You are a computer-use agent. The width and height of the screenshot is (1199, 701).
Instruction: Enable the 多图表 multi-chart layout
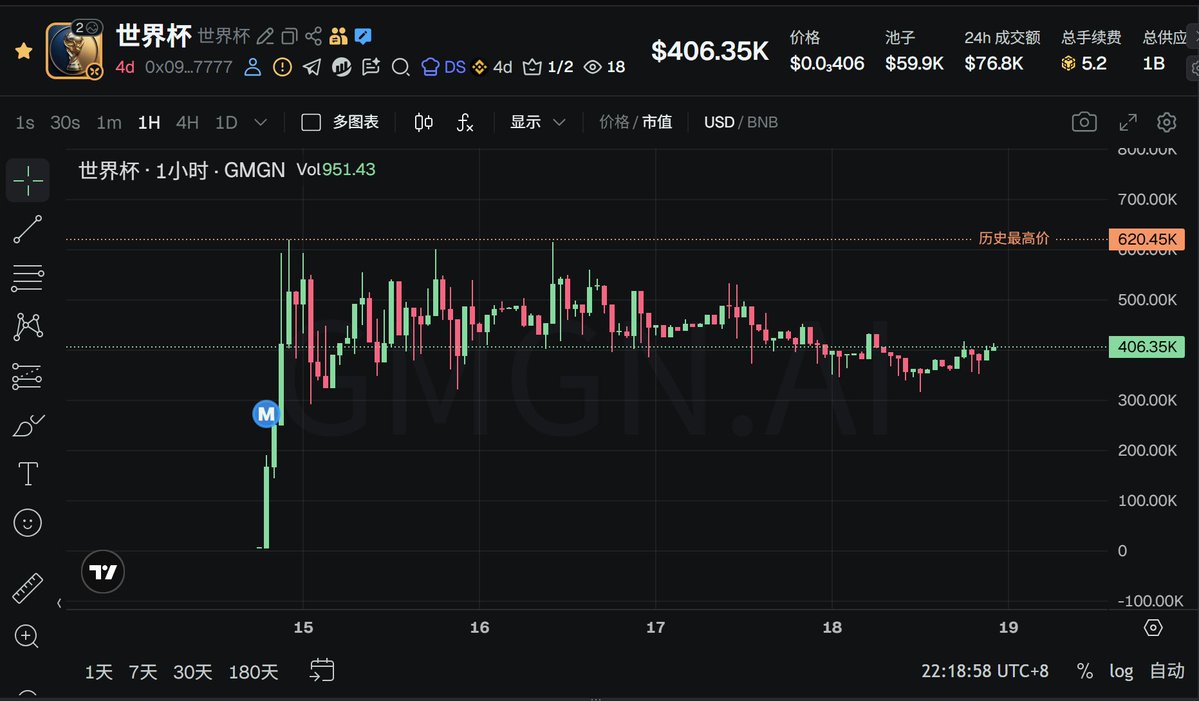[340, 122]
